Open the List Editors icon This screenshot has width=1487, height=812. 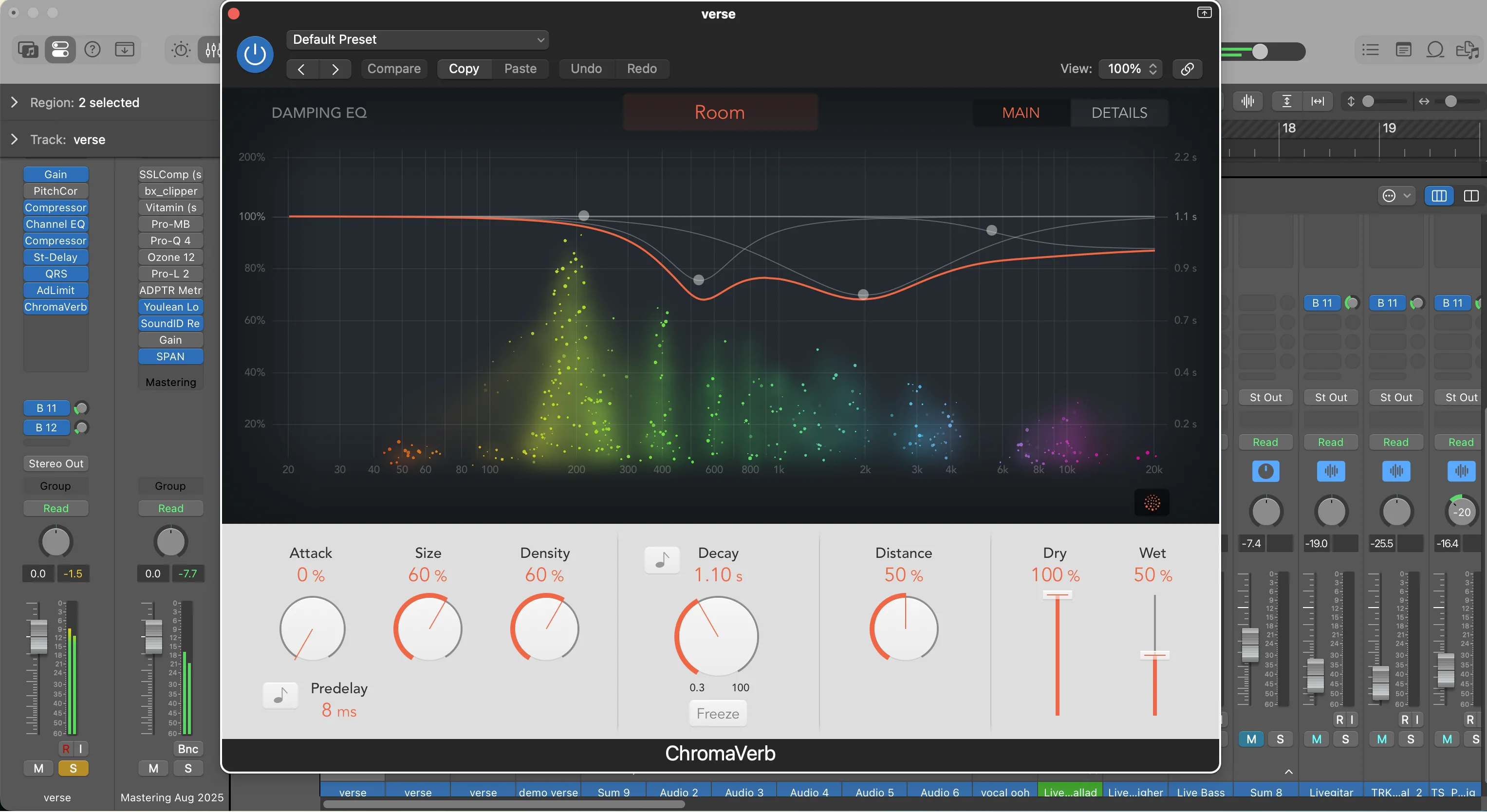tap(1371, 50)
